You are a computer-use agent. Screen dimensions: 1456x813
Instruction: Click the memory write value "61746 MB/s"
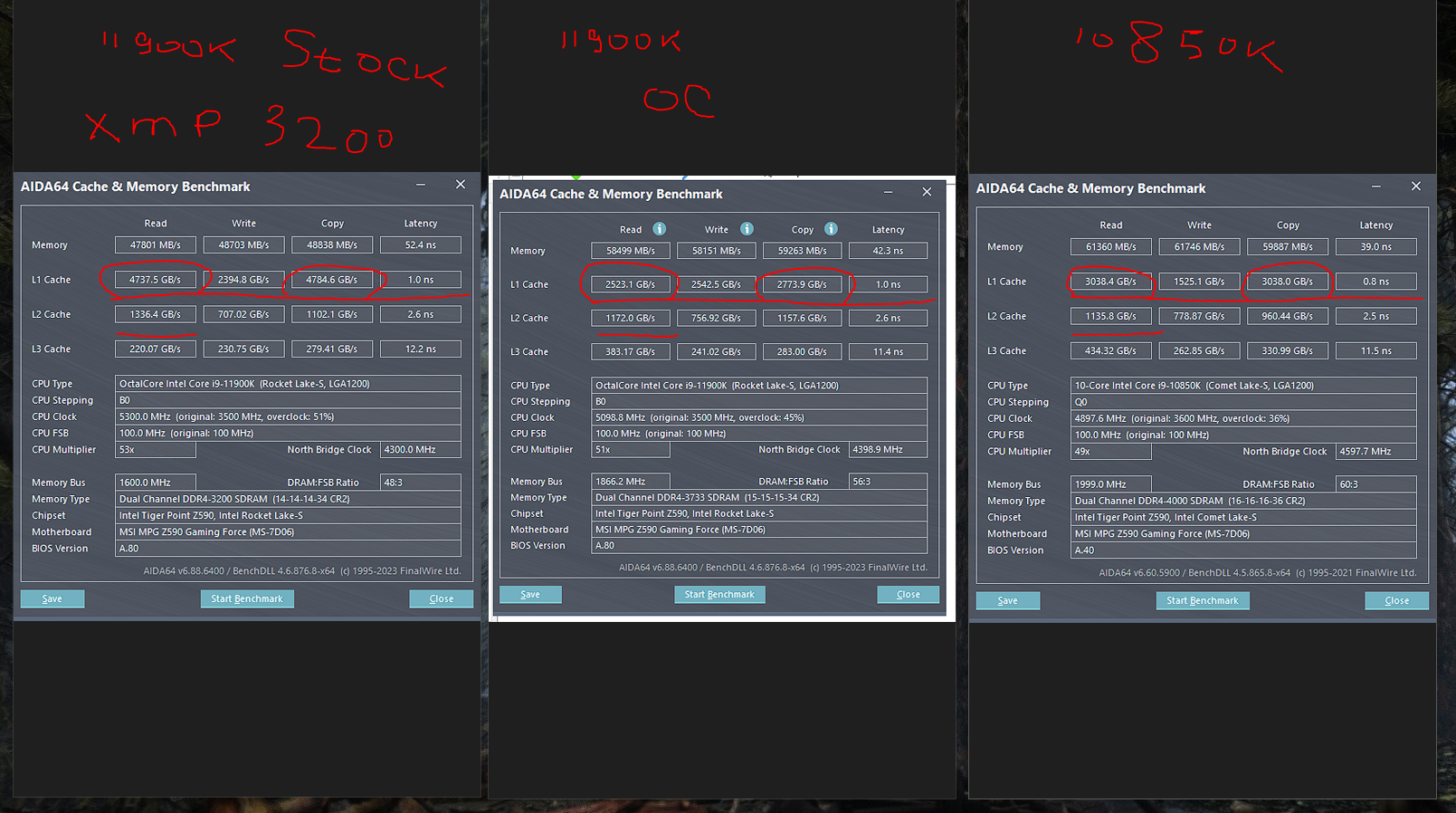(1199, 247)
